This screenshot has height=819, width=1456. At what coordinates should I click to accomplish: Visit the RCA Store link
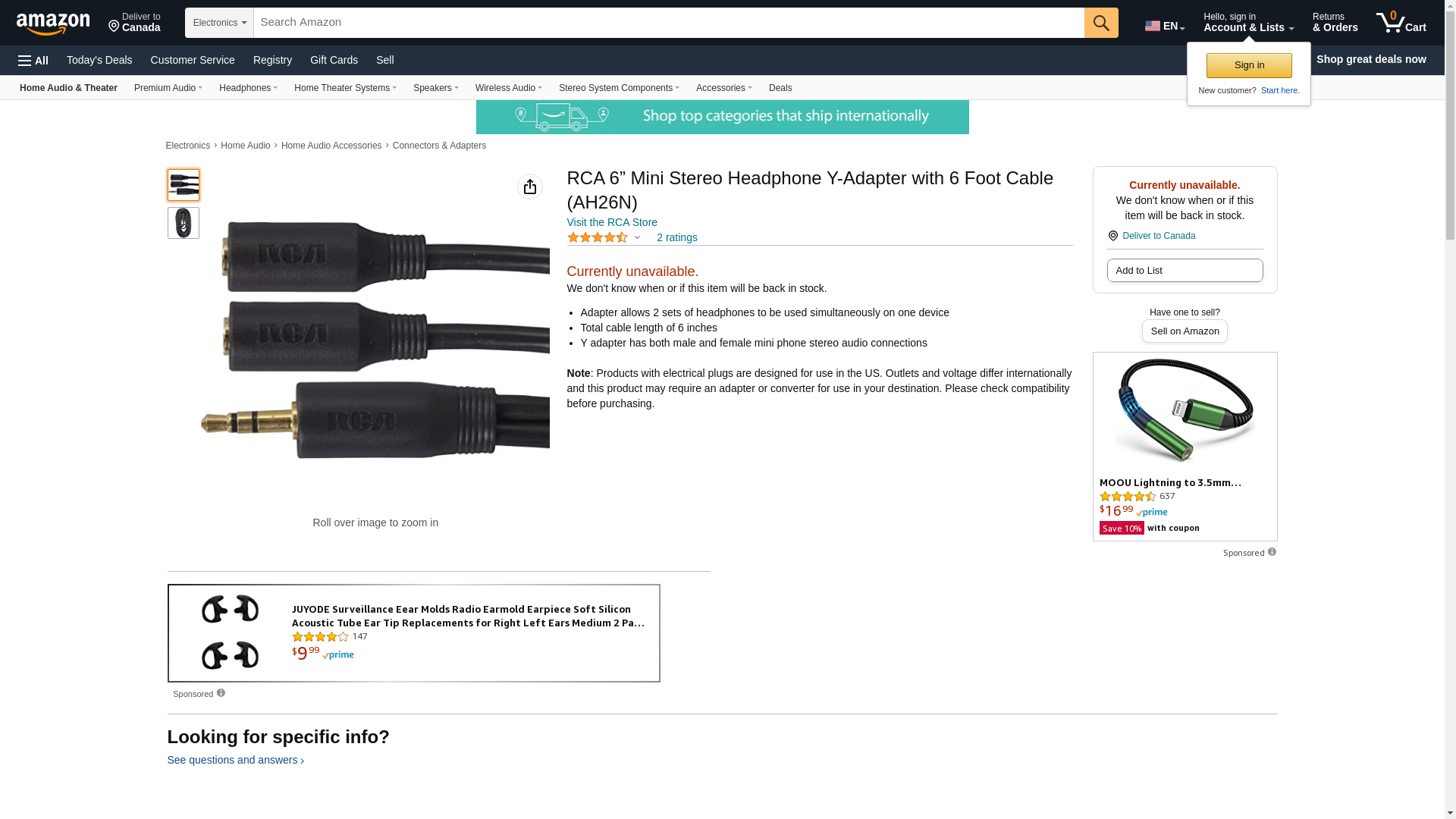[612, 222]
